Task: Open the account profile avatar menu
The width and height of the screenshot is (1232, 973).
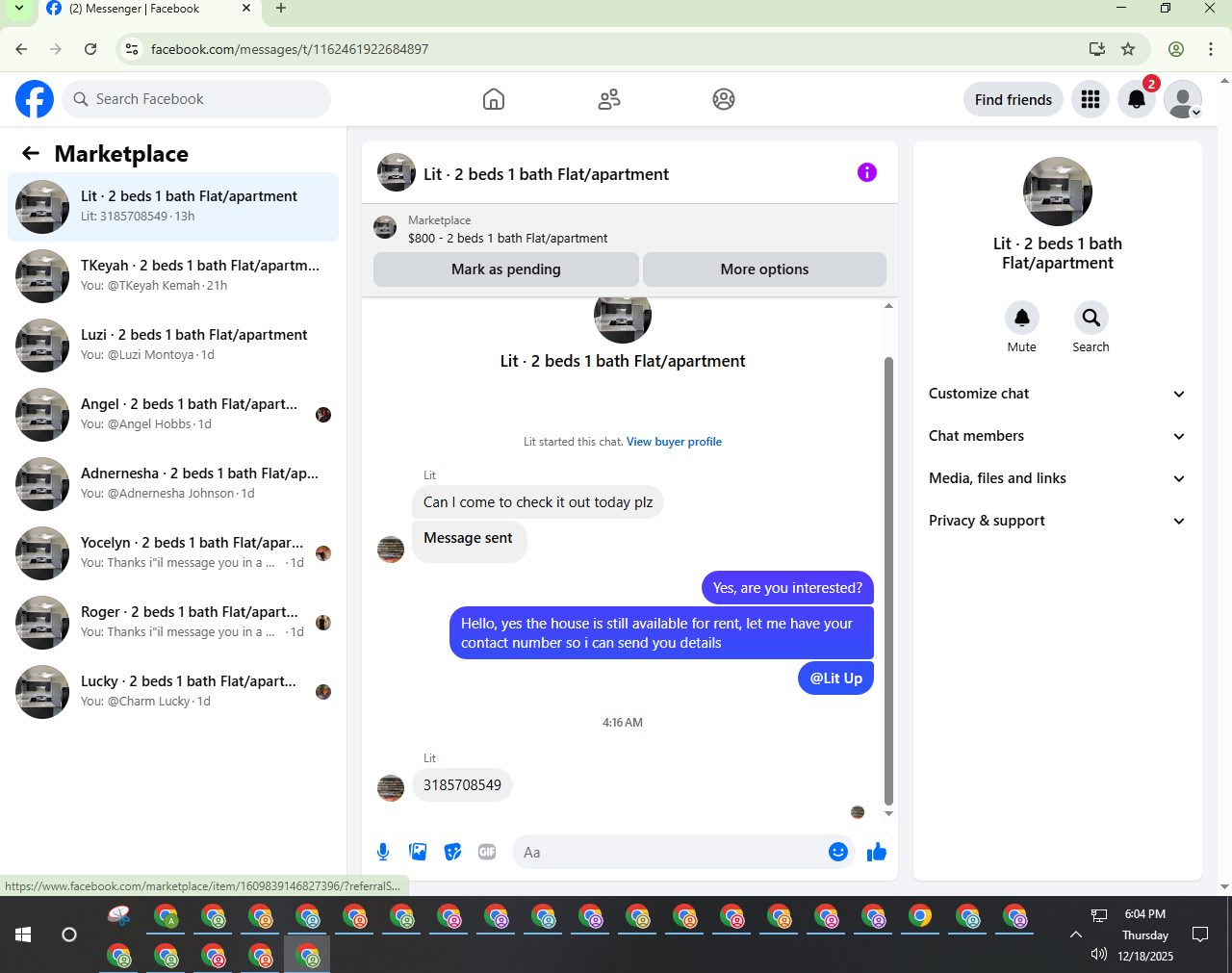Action: pyautogui.click(x=1183, y=99)
